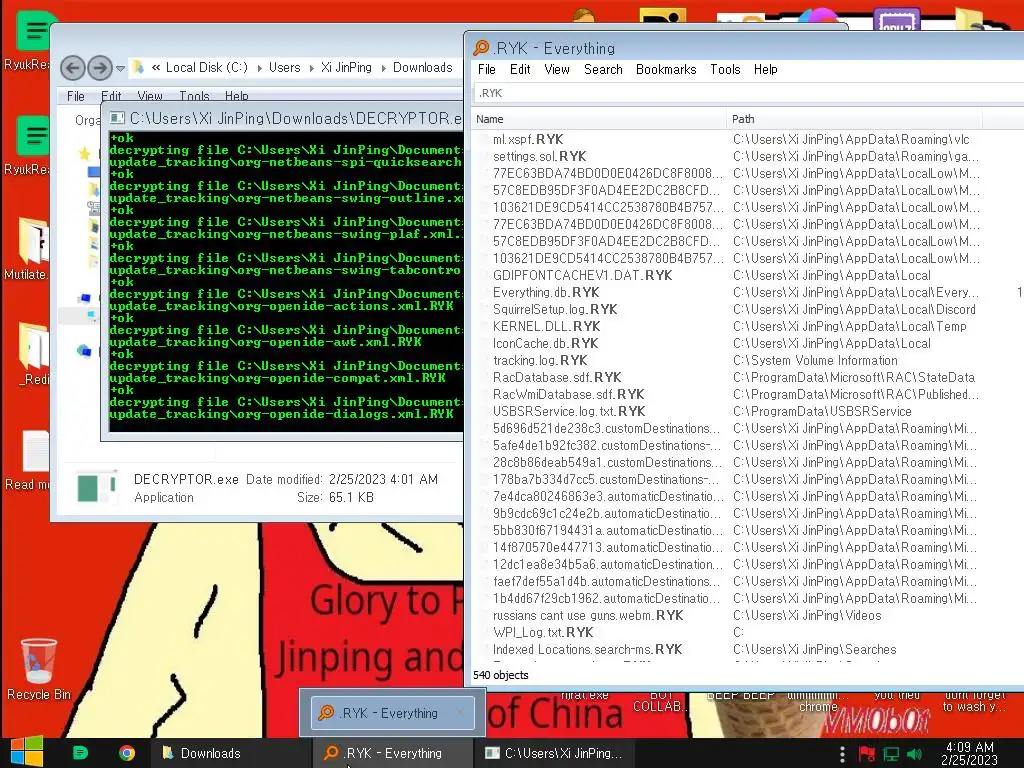The height and width of the screenshot is (768, 1024).
Task: Click DECRYPTOR.exe name in details pane
Action: tap(186, 479)
